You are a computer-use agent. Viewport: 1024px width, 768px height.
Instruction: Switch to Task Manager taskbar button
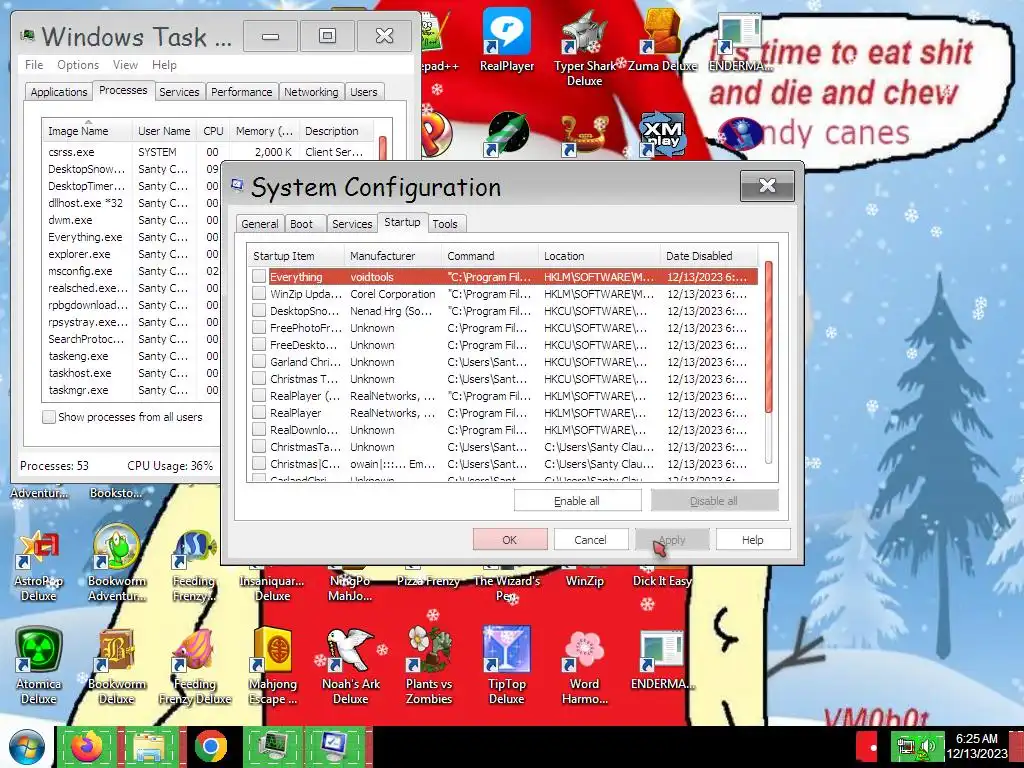pyautogui.click(x=273, y=746)
